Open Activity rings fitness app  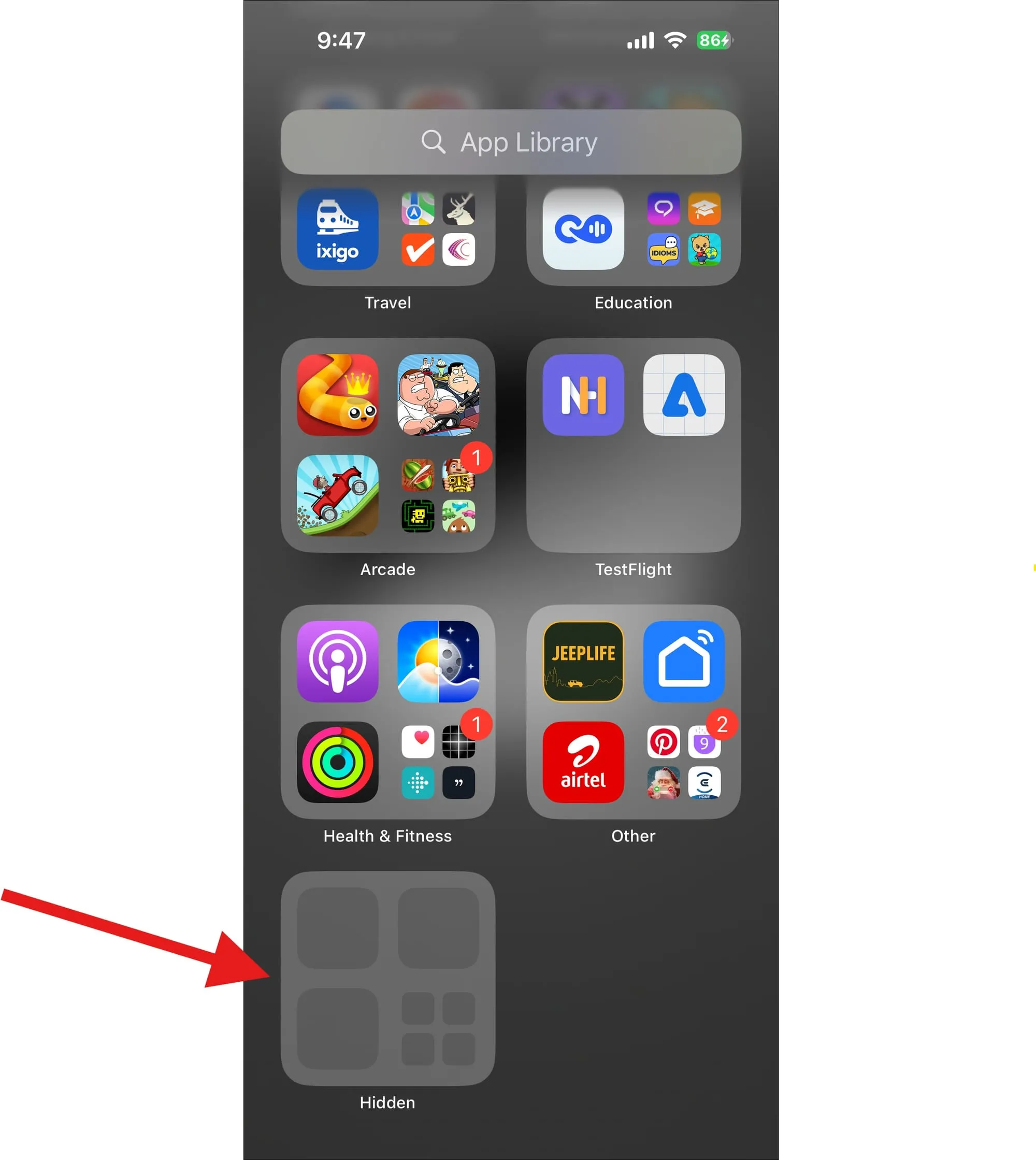click(338, 761)
